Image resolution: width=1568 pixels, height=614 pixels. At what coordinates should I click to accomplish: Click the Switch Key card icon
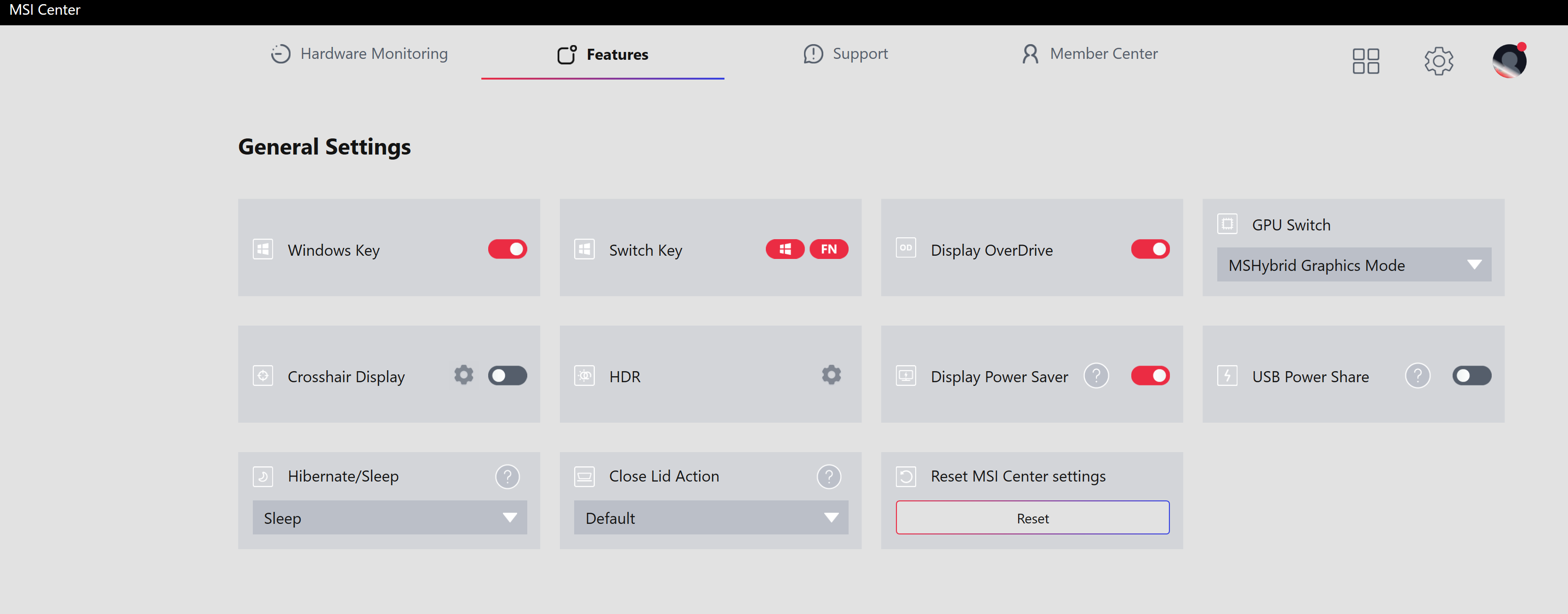click(x=584, y=249)
